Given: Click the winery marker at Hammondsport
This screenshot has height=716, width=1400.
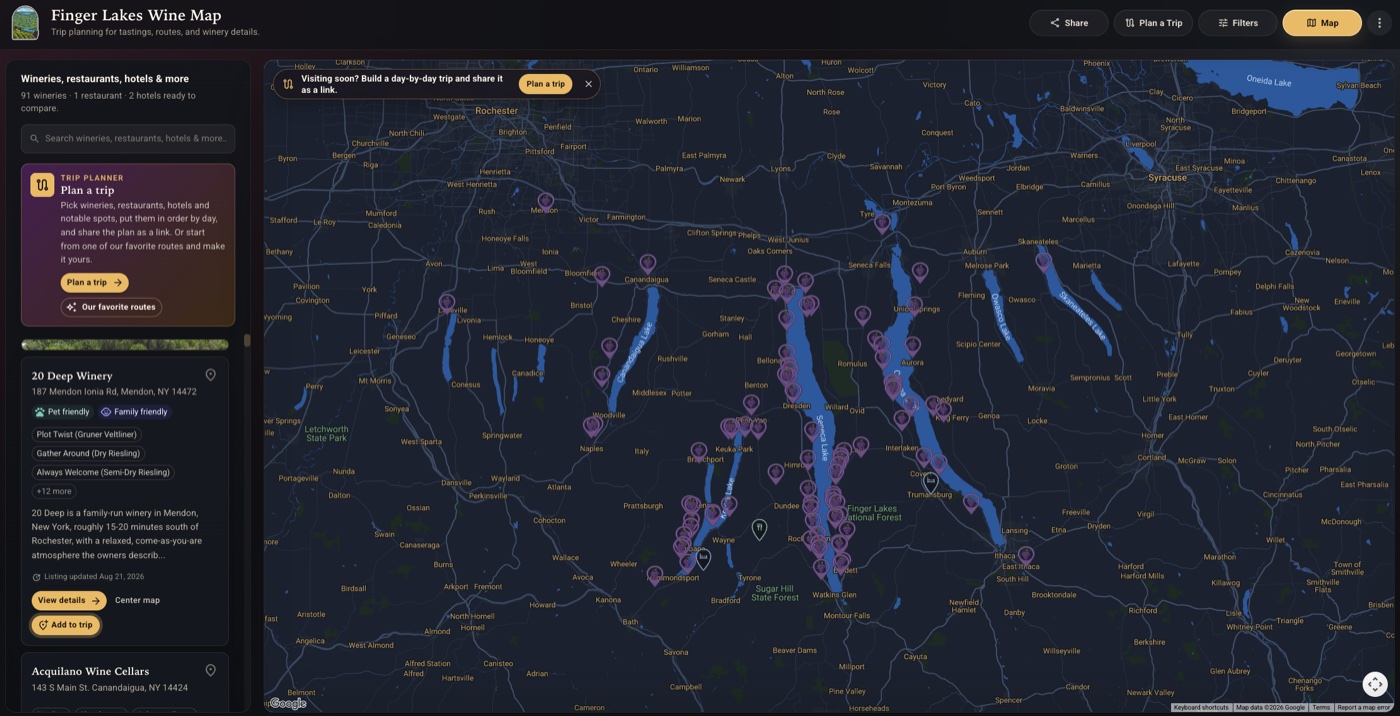Looking at the screenshot, I should pos(655,575).
